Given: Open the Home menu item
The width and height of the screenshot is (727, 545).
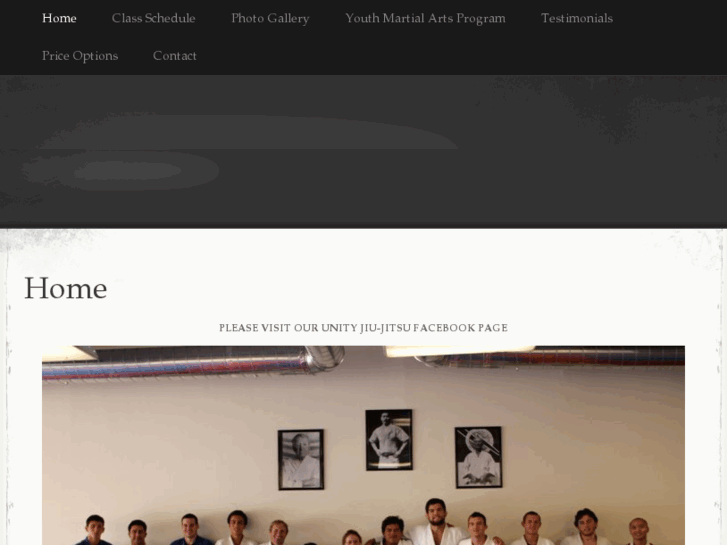Looking at the screenshot, I should point(59,18).
